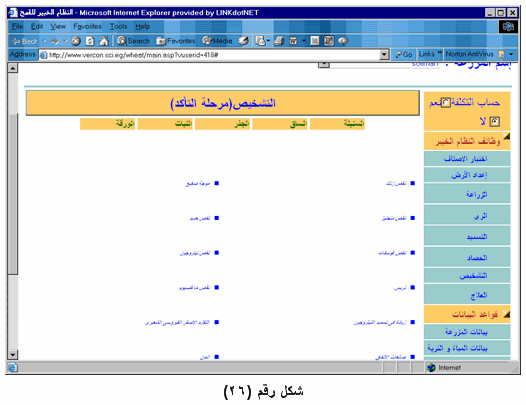Screen dimensions: 526x405
Task: Click the Media toolbar button
Action: point(218,41)
